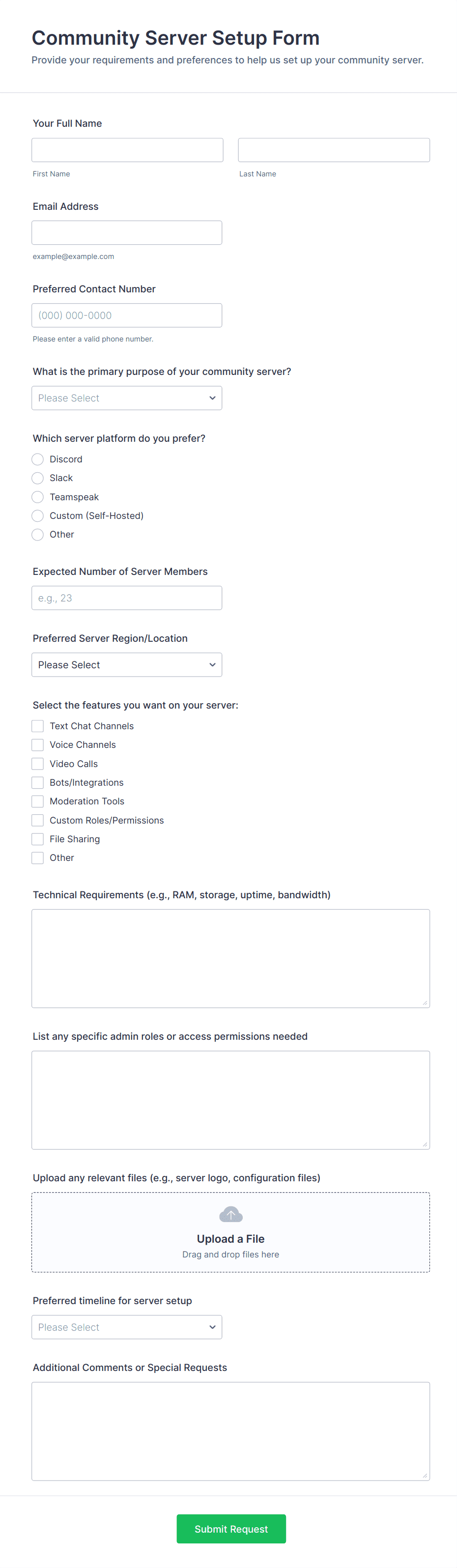Select the Discord radio button

click(x=38, y=459)
